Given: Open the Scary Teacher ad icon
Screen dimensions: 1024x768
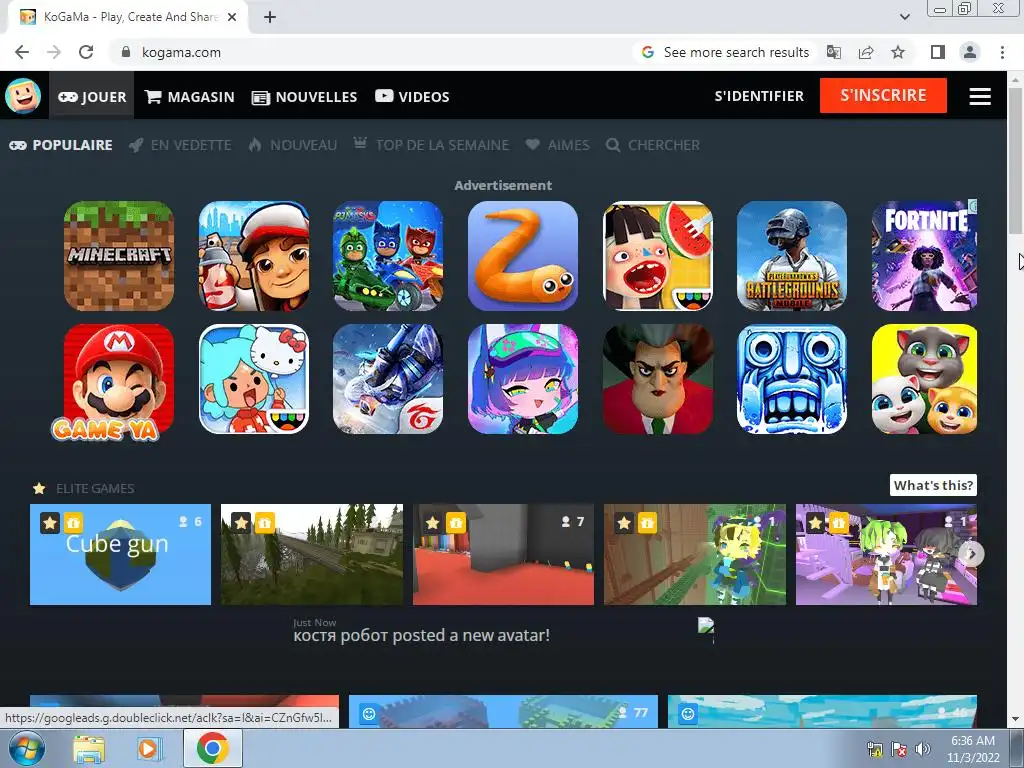Looking at the screenshot, I should click(658, 379).
